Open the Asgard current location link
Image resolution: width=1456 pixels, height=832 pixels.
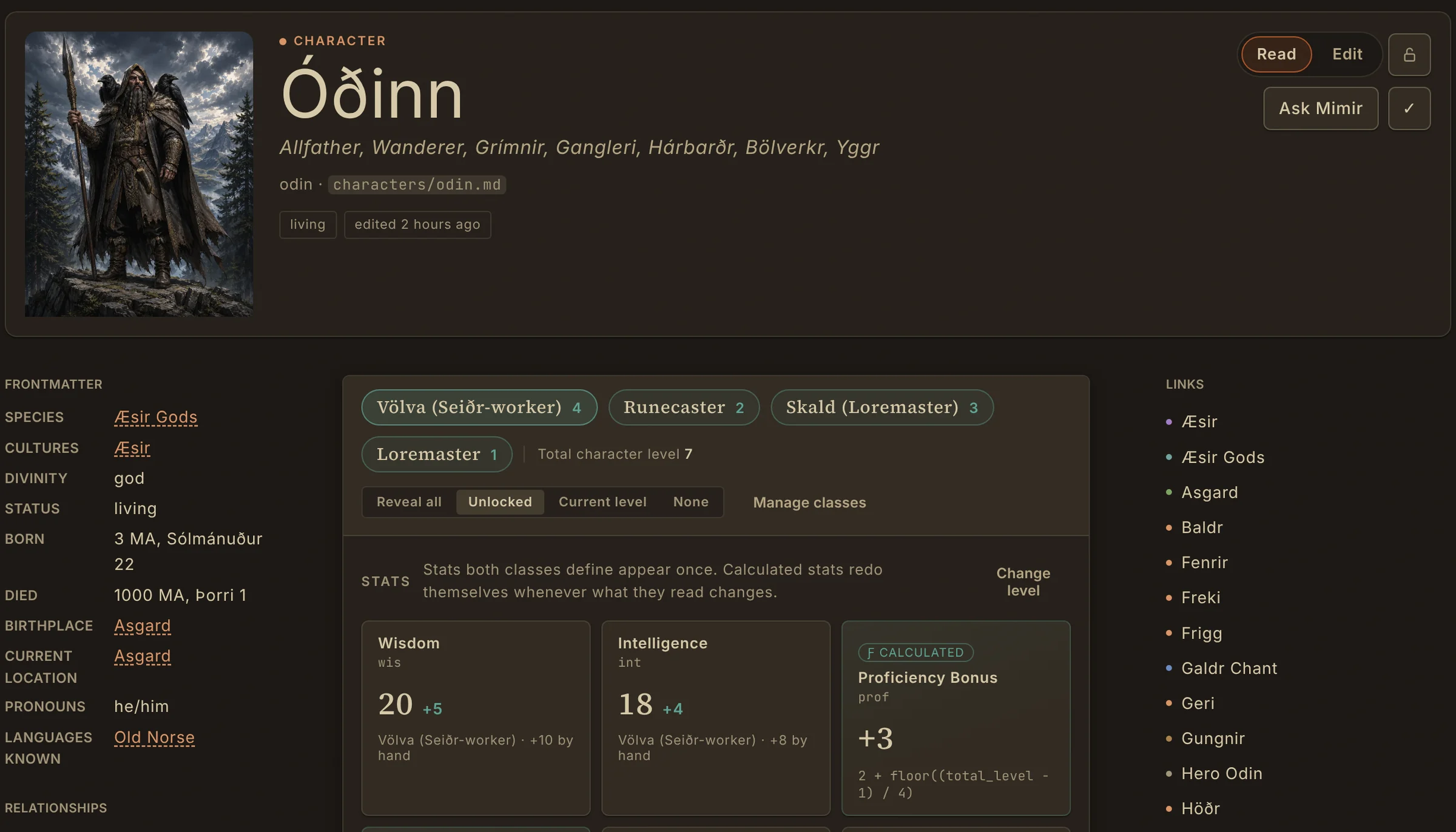pos(142,657)
